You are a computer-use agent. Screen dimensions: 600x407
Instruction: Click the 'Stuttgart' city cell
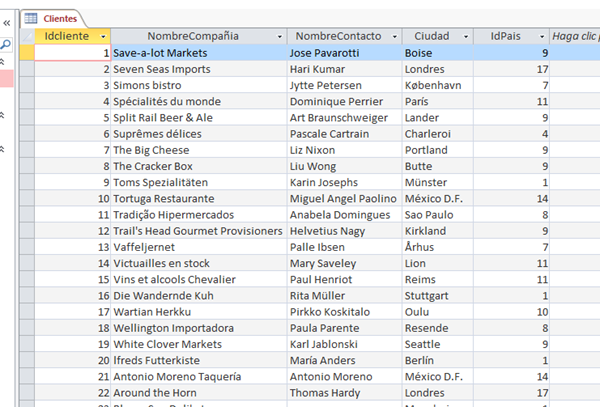[438, 296]
